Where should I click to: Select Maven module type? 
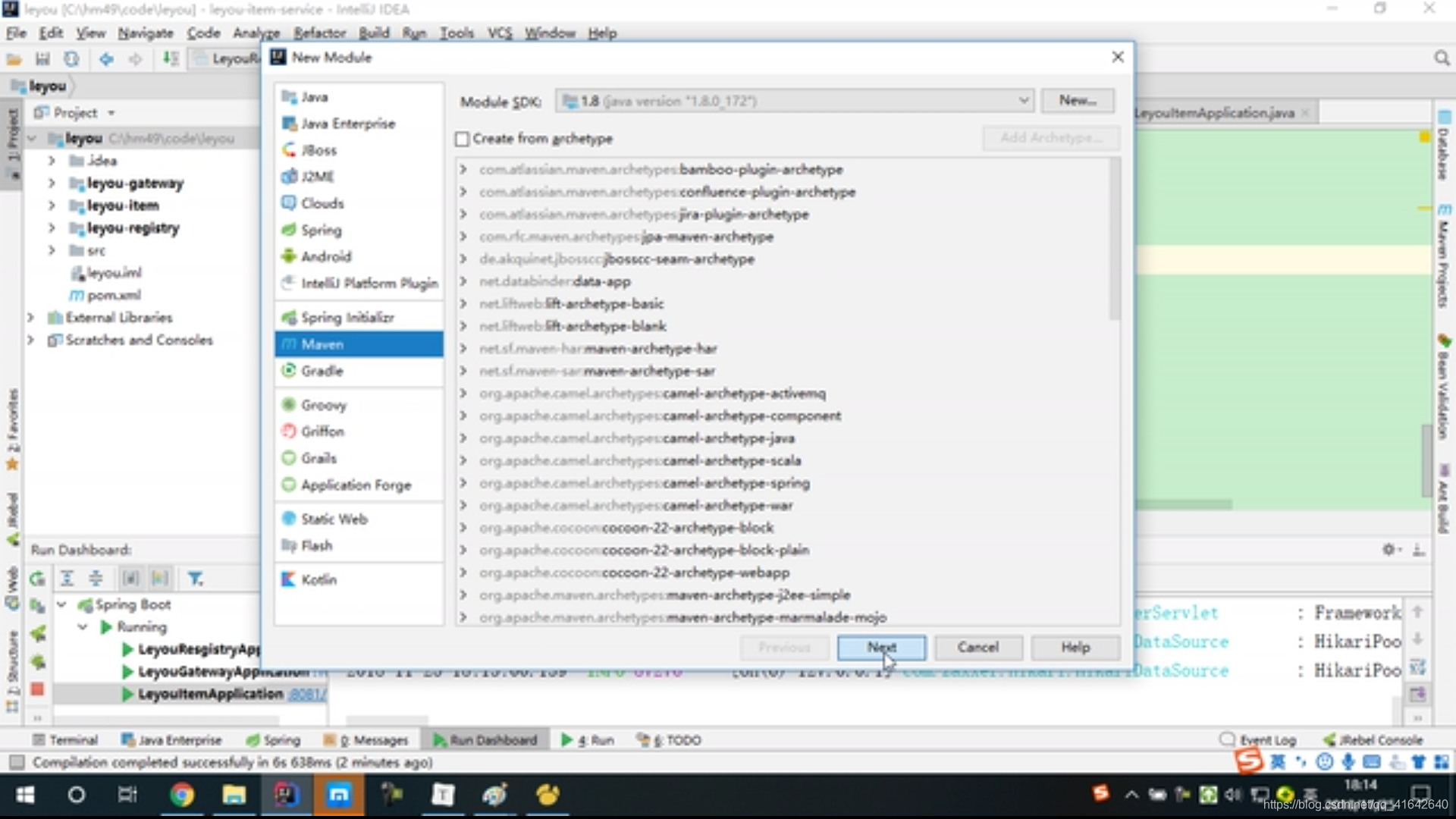pyautogui.click(x=359, y=344)
